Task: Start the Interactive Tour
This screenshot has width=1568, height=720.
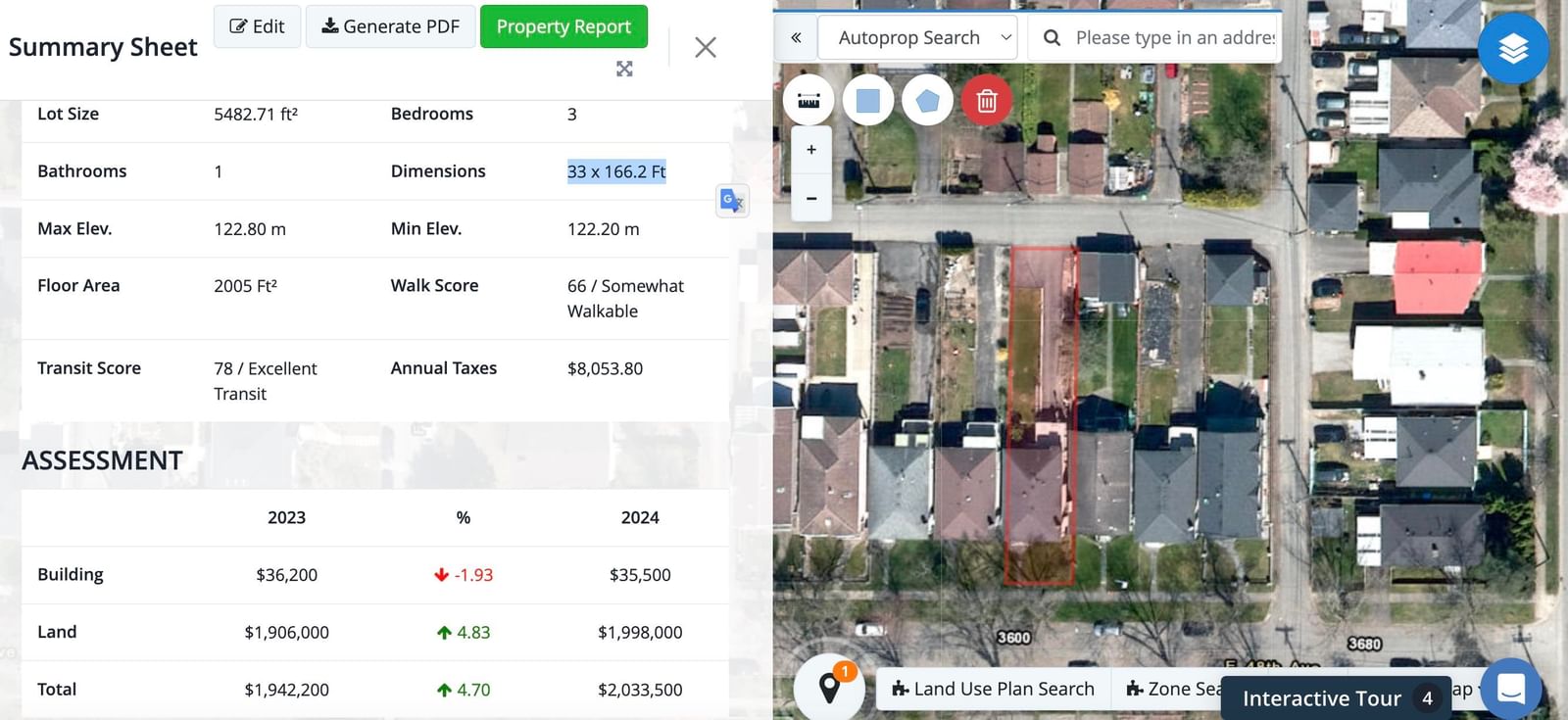Action: pos(1336,698)
